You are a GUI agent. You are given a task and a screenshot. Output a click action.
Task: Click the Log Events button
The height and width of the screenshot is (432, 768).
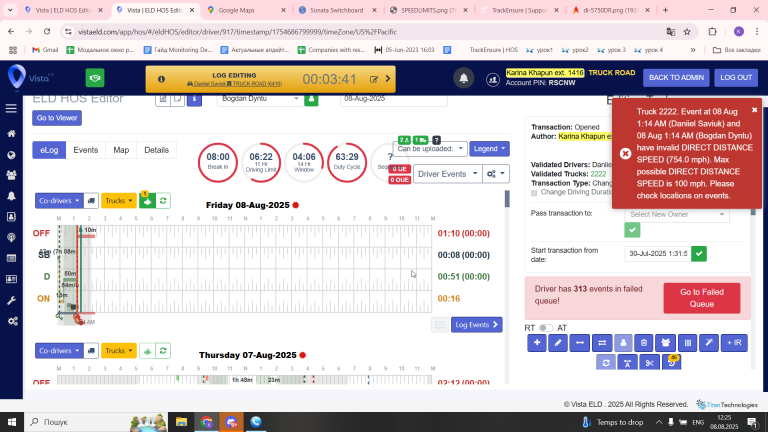477,325
